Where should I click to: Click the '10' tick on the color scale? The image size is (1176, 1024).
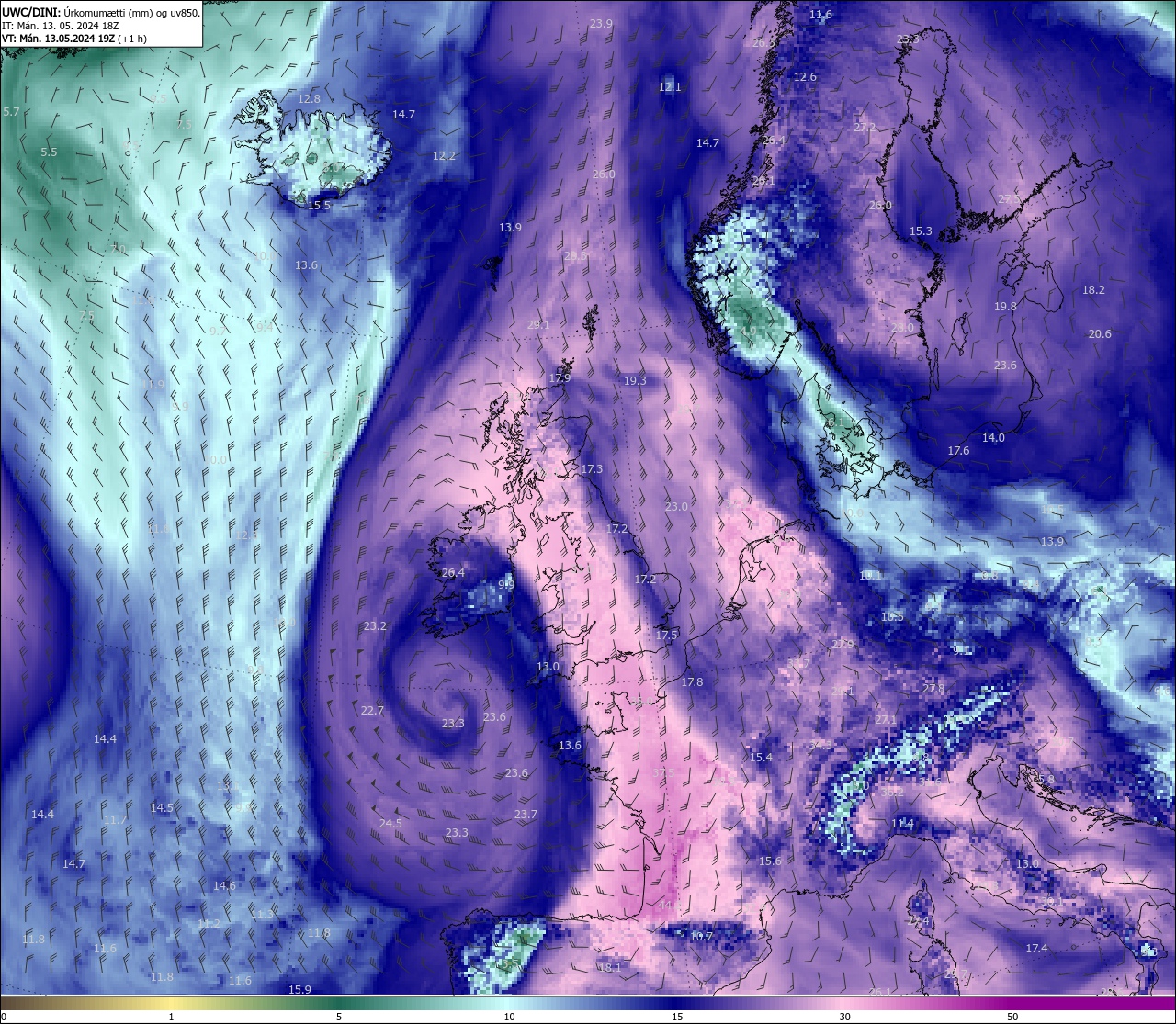(509, 1017)
